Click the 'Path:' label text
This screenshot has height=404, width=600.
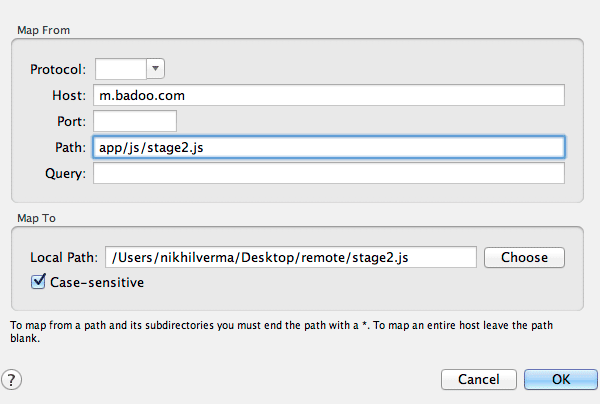70,147
